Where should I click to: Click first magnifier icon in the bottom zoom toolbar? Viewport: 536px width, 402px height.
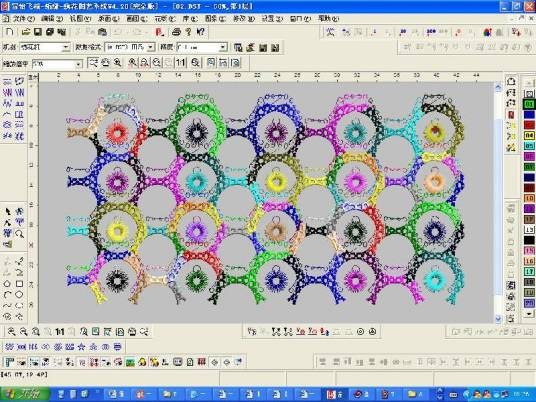(11, 331)
